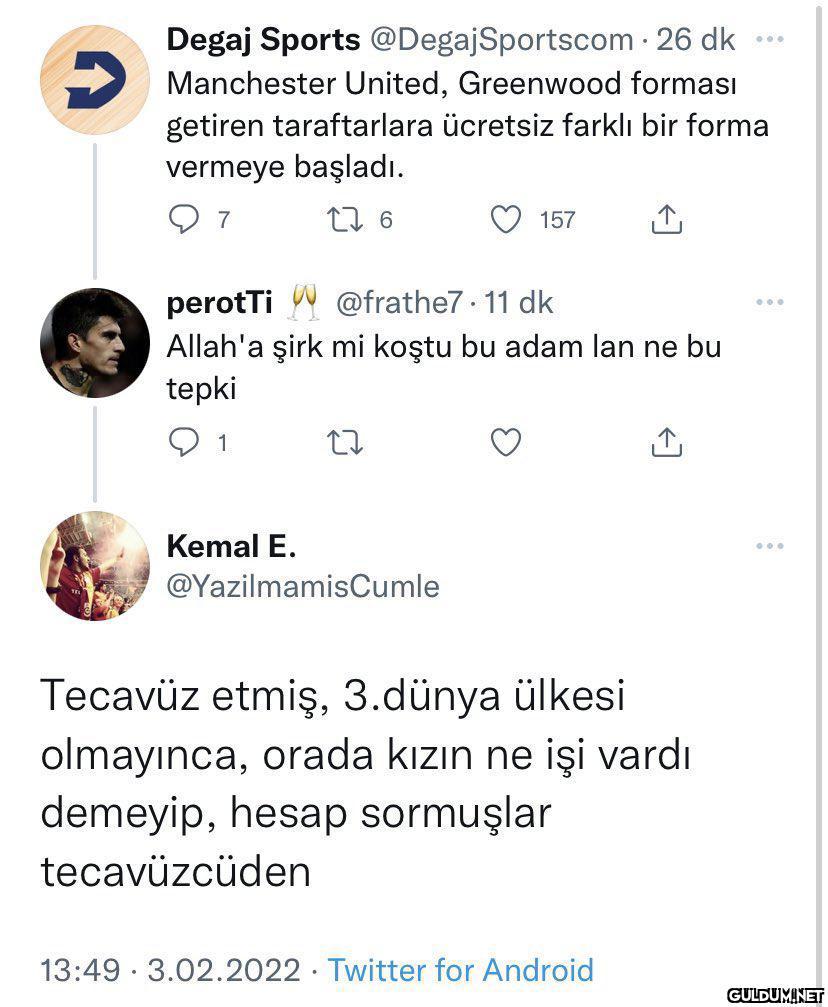Open the @YazilmamisCumle profile handle
The height and width of the screenshot is (1007, 828).
(302, 586)
